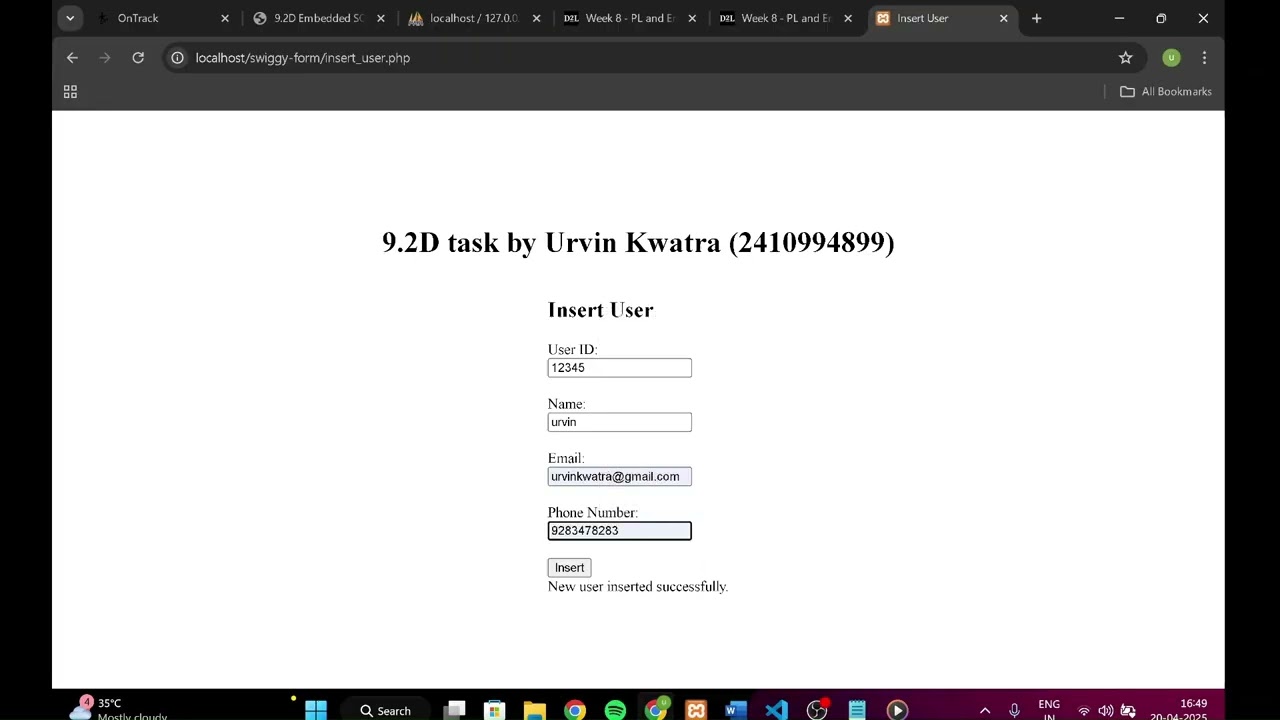Open the All Bookmarks folder
1280x720 pixels.
[x=1165, y=92]
